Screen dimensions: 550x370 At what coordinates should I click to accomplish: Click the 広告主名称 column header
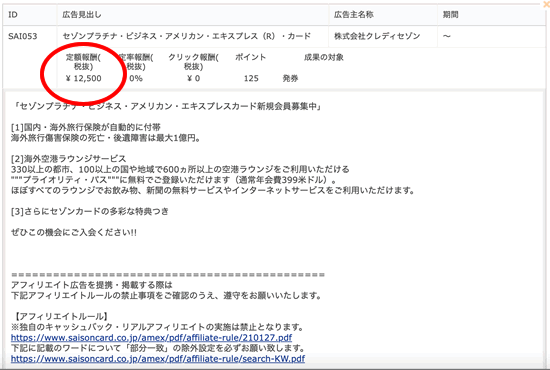tap(354, 14)
